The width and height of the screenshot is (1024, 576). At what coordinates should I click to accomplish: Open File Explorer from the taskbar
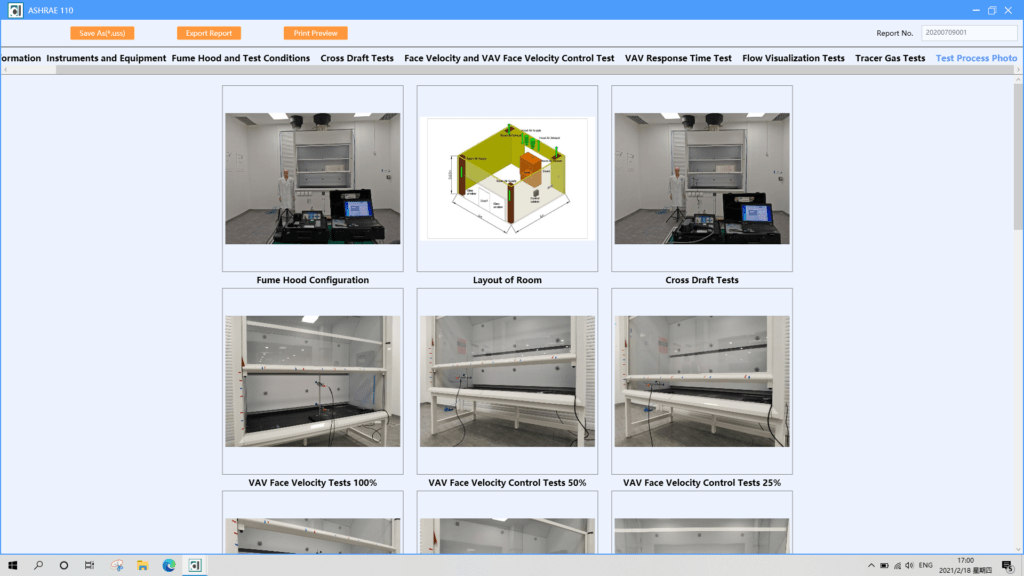tap(143, 565)
